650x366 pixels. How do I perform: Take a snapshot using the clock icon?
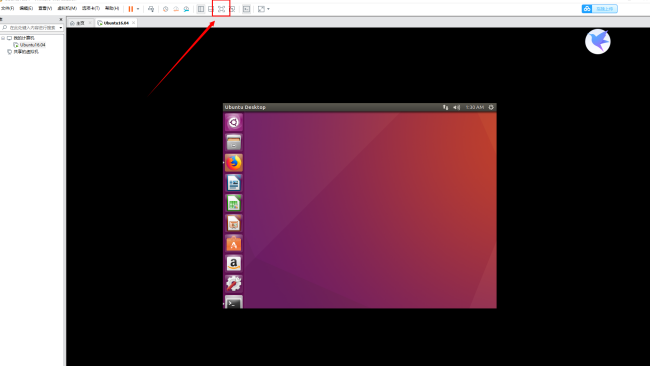(165, 9)
